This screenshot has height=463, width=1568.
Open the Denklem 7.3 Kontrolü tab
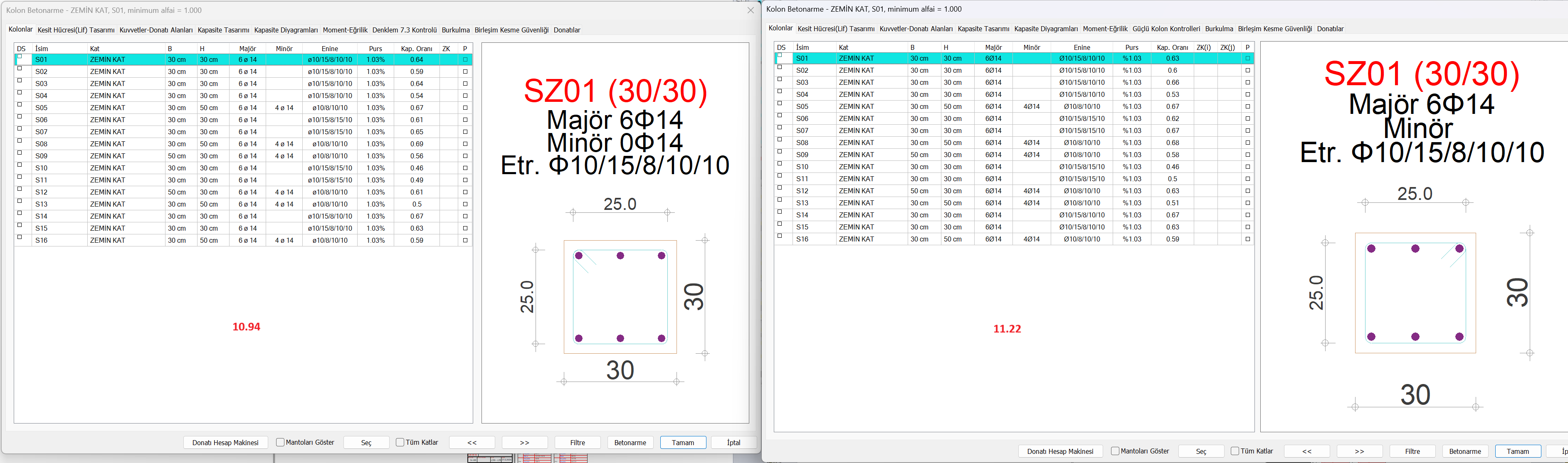click(x=404, y=30)
